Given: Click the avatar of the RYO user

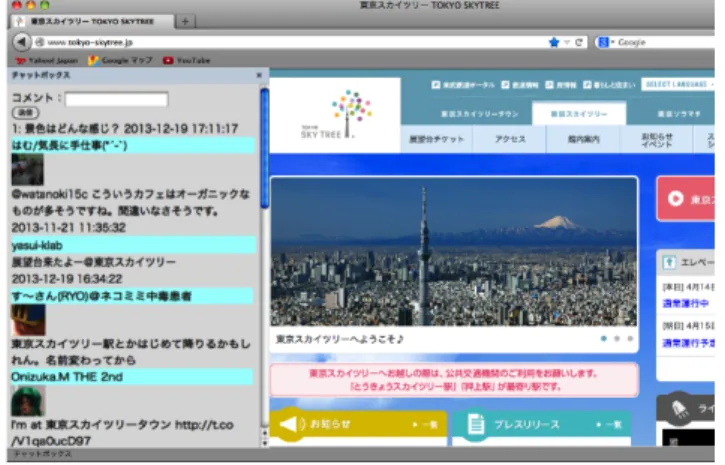Looking at the screenshot, I should 28,320.
